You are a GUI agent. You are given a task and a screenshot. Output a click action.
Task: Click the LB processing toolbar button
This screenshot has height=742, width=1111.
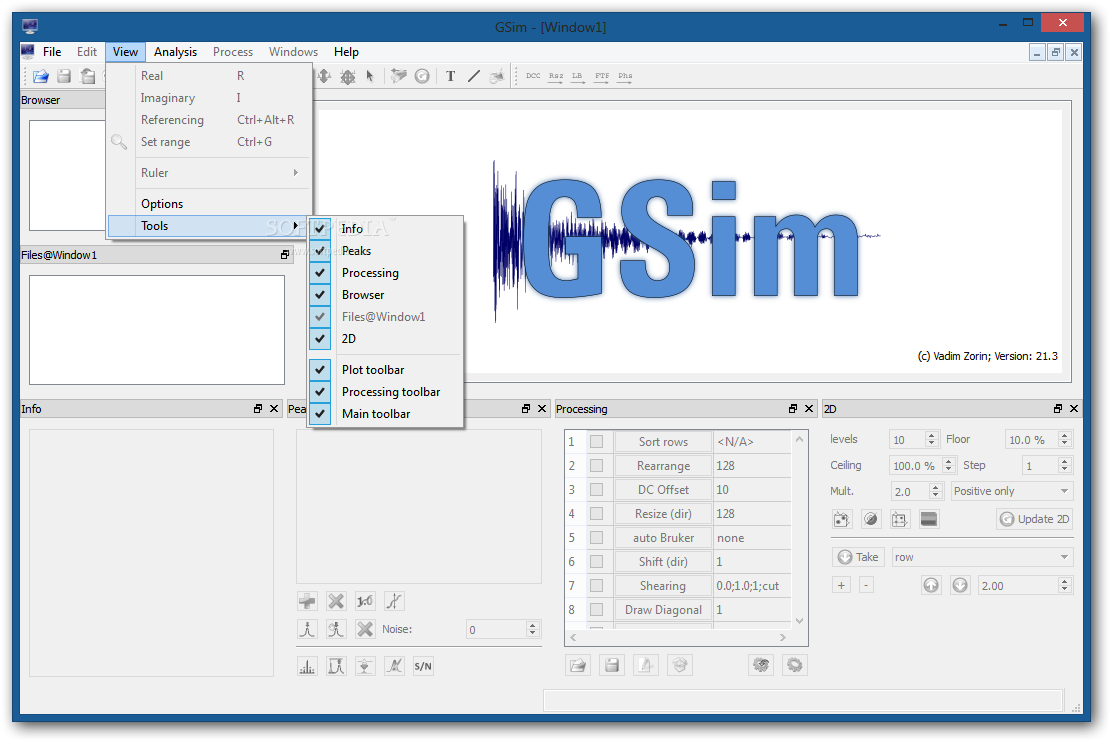578,77
